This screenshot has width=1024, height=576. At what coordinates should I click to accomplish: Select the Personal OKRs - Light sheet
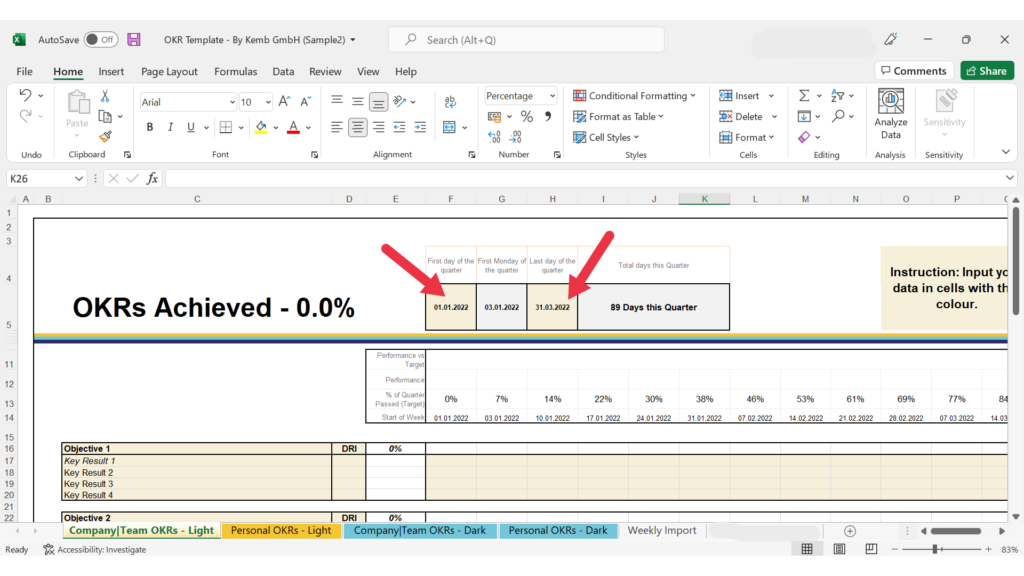click(281, 530)
